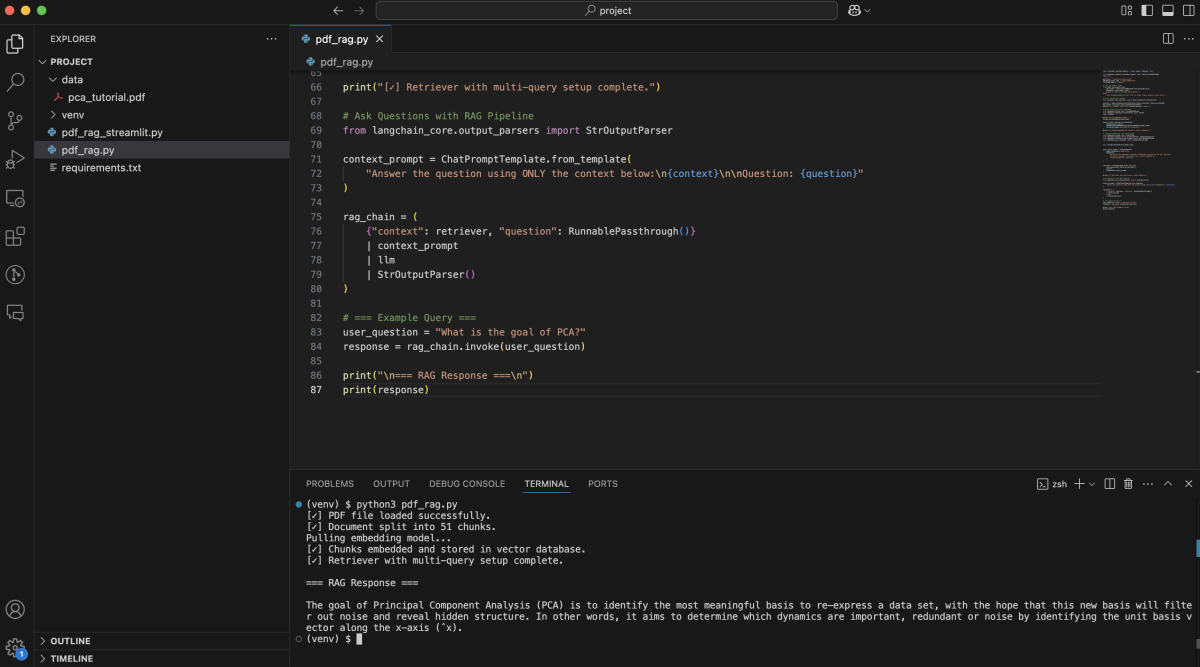Click the new terminal plus icon
Viewport: 1200px width, 667px height.
tap(1079, 484)
